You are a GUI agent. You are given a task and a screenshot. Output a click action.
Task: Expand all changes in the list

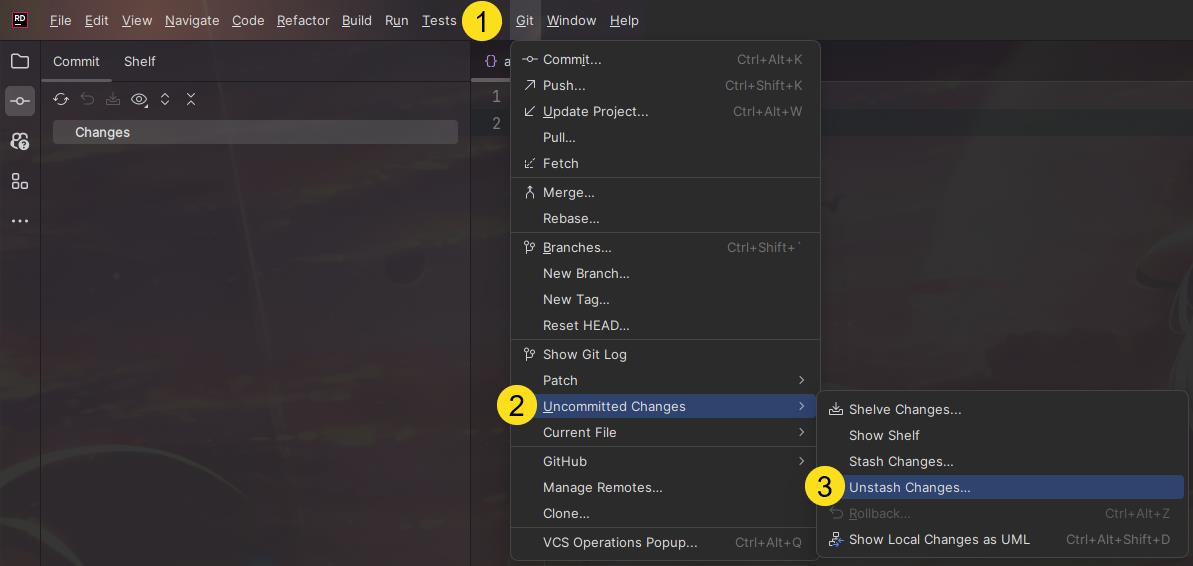165,99
